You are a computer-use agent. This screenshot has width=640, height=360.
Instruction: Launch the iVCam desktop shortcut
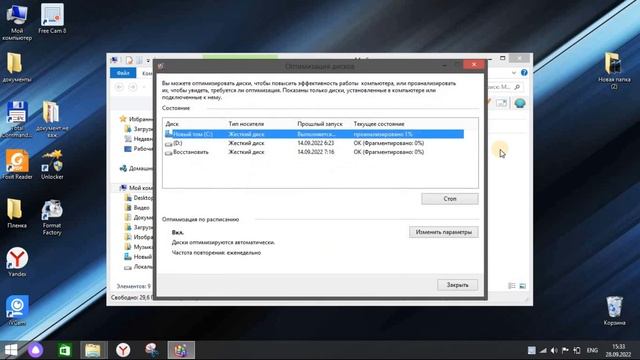(x=17, y=310)
